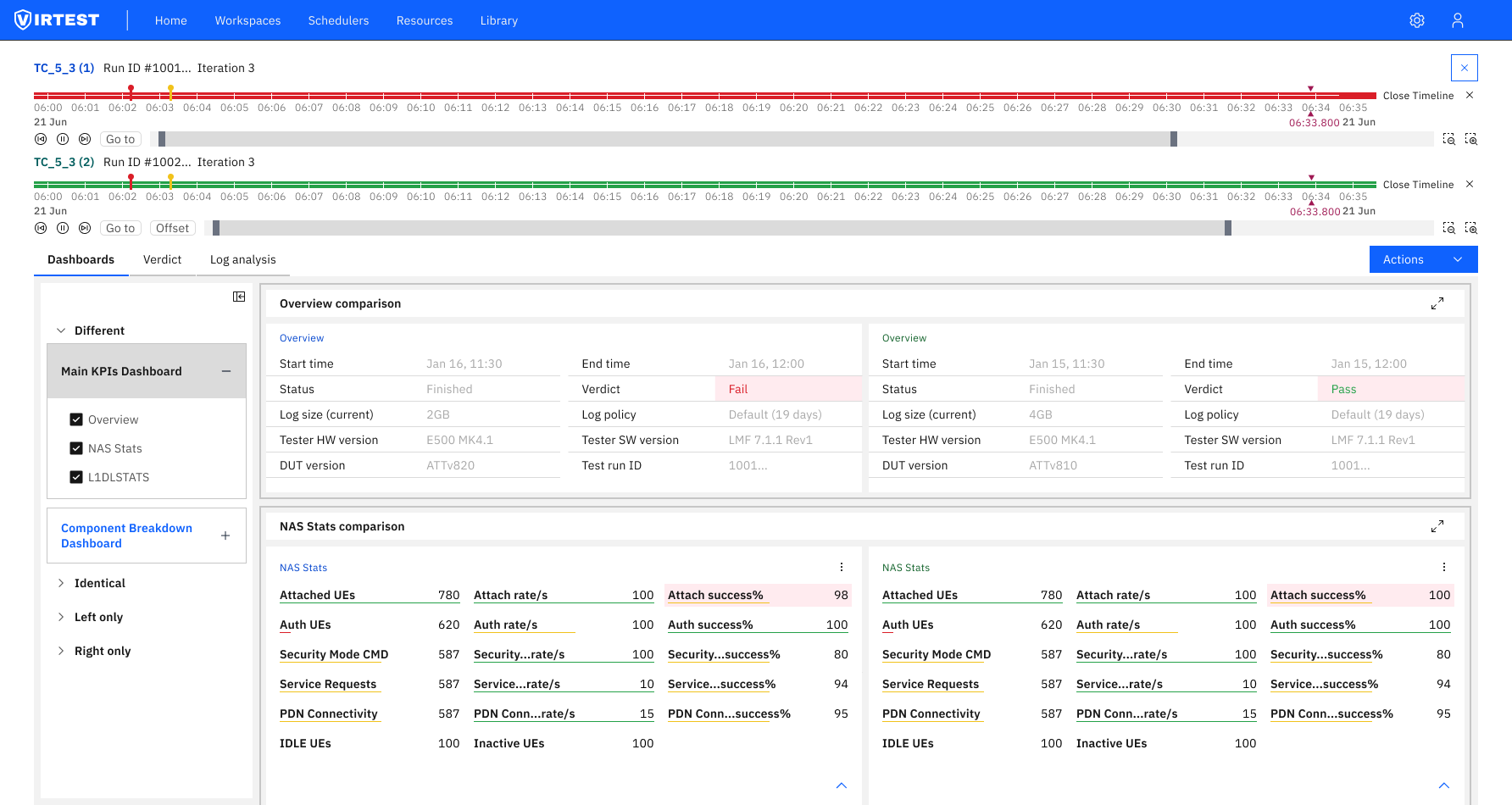Collapse the dashboard sidebar panel
This screenshot has width=1512, height=805.
239,297
